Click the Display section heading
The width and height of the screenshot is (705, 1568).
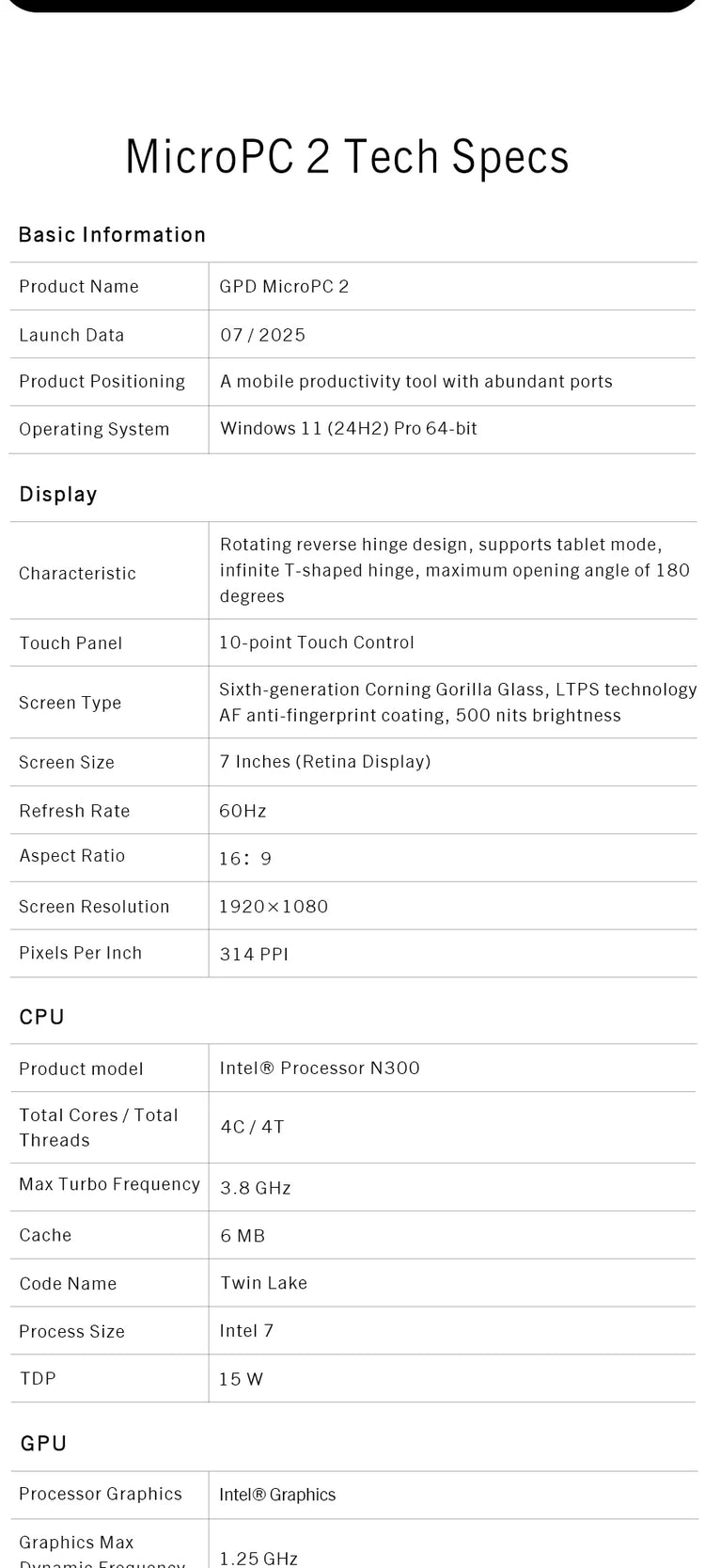click(x=58, y=495)
